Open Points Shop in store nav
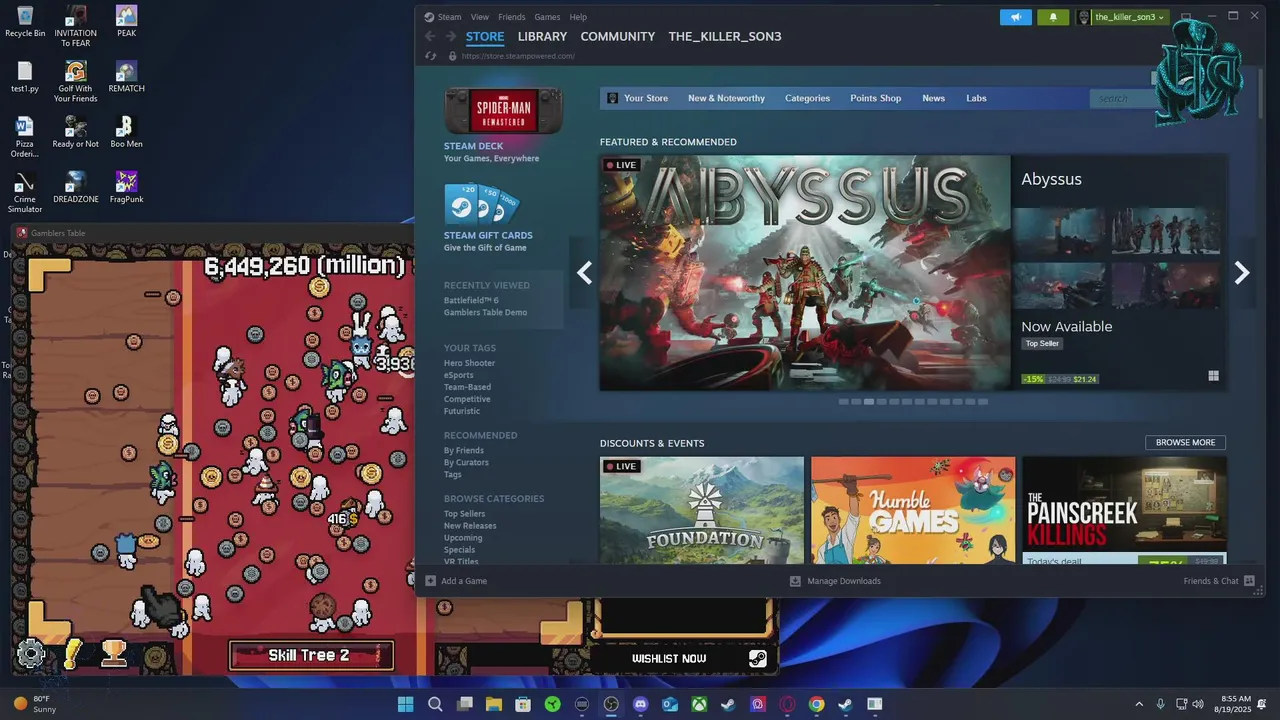 coord(876,98)
